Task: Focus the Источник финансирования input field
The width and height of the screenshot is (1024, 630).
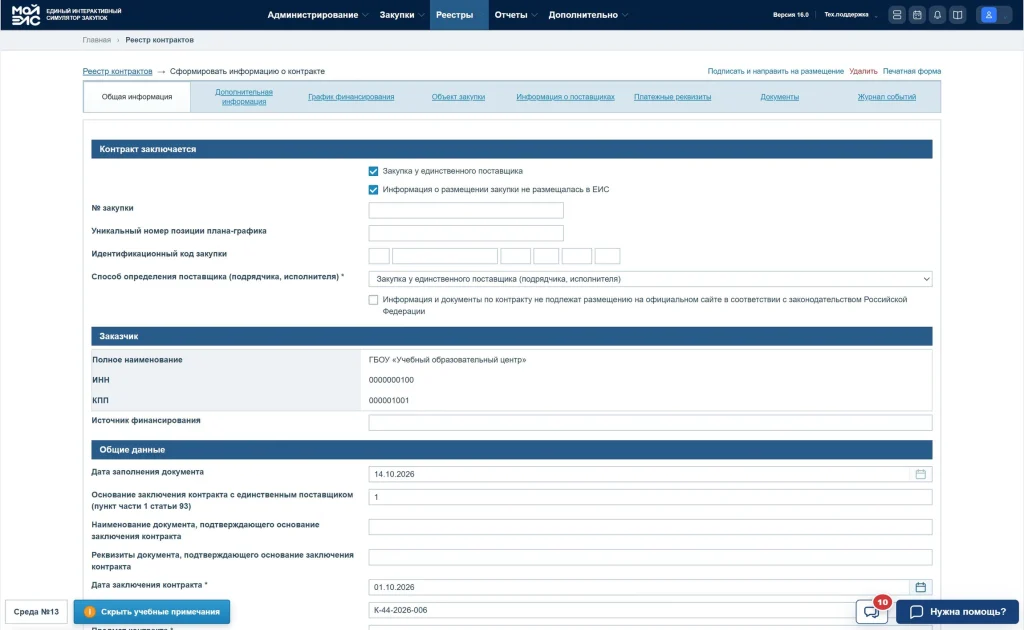Action: (650, 422)
